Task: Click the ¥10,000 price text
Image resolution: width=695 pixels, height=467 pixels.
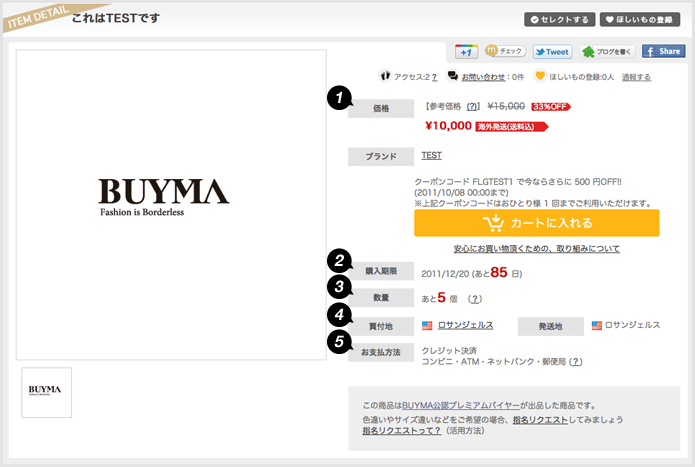Action: pos(448,126)
